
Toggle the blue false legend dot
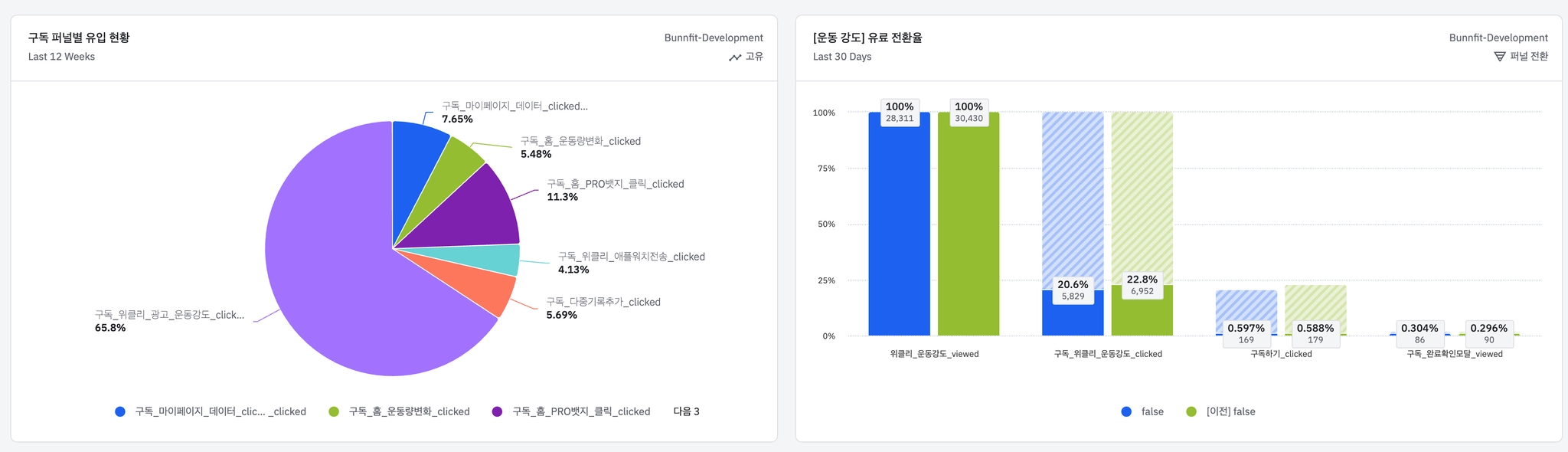[1126, 411]
